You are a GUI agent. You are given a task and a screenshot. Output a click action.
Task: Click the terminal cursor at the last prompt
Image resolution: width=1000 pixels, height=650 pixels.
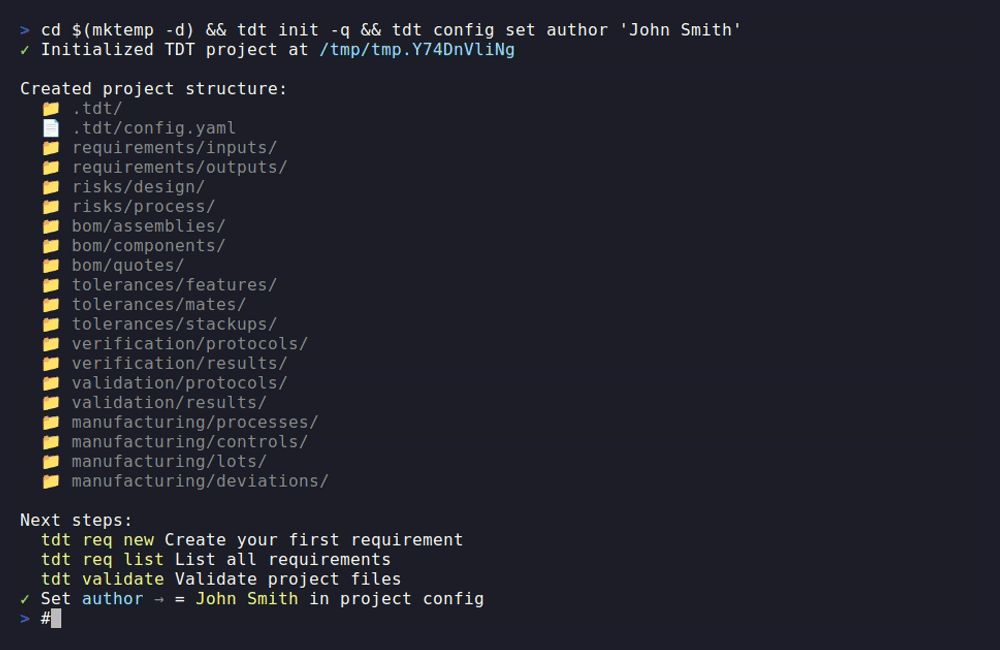tap(56, 618)
